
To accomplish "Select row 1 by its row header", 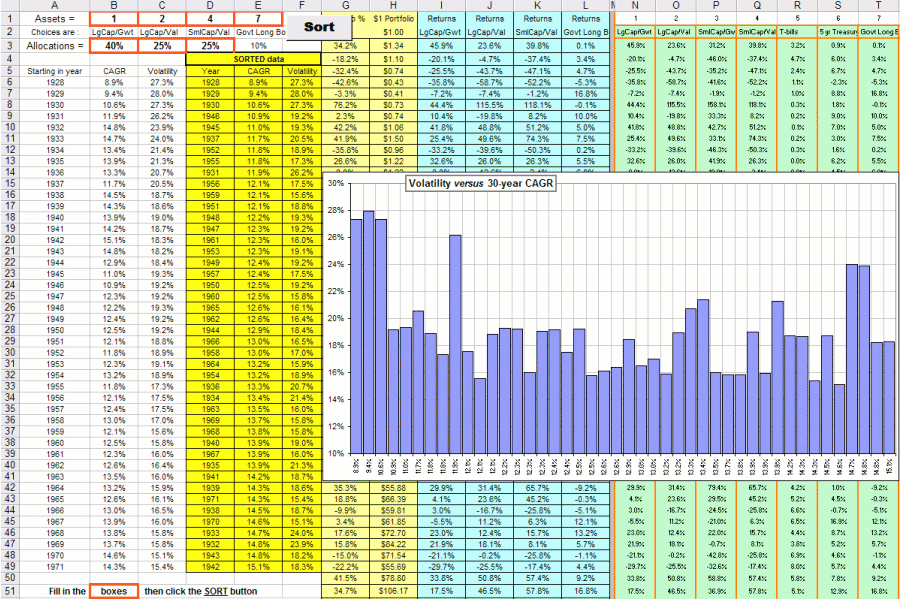I will [x=9, y=19].
